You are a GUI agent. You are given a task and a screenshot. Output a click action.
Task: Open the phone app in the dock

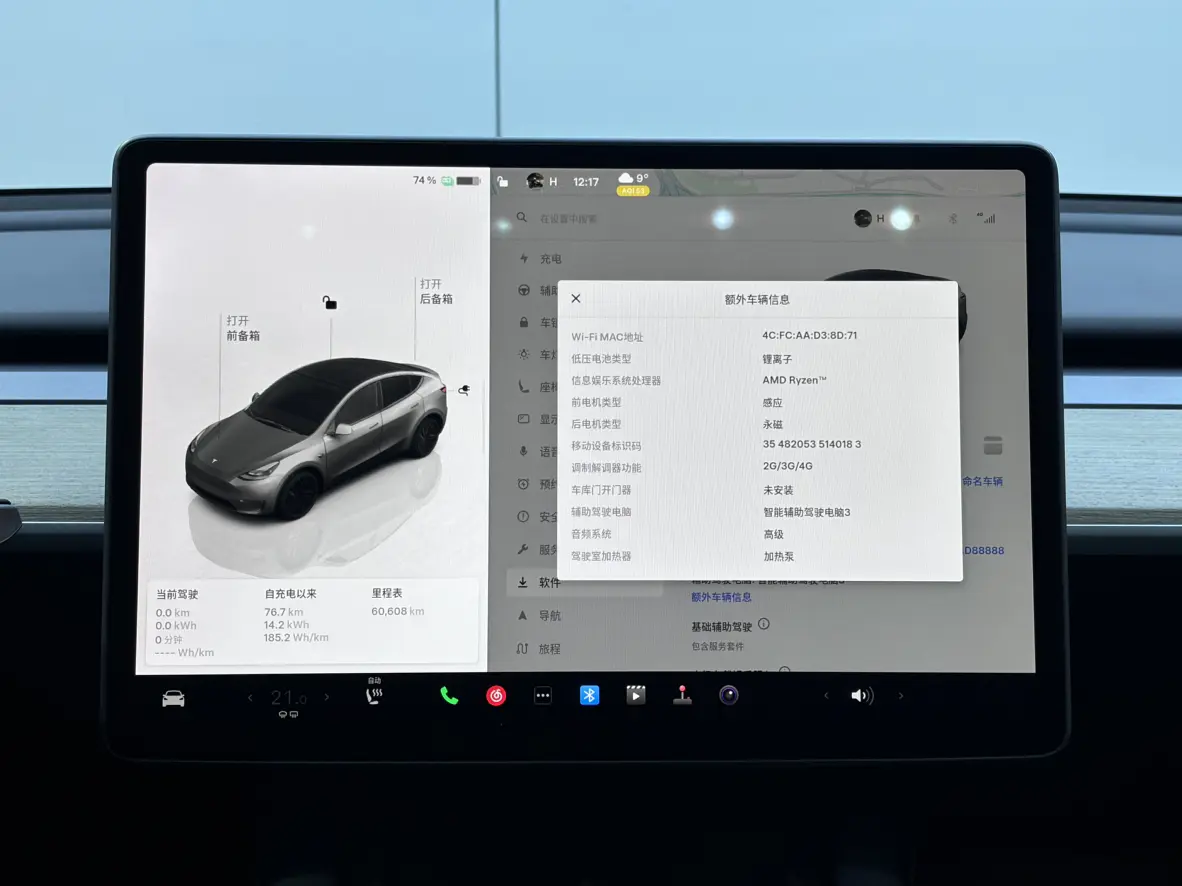[x=449, y=696]
